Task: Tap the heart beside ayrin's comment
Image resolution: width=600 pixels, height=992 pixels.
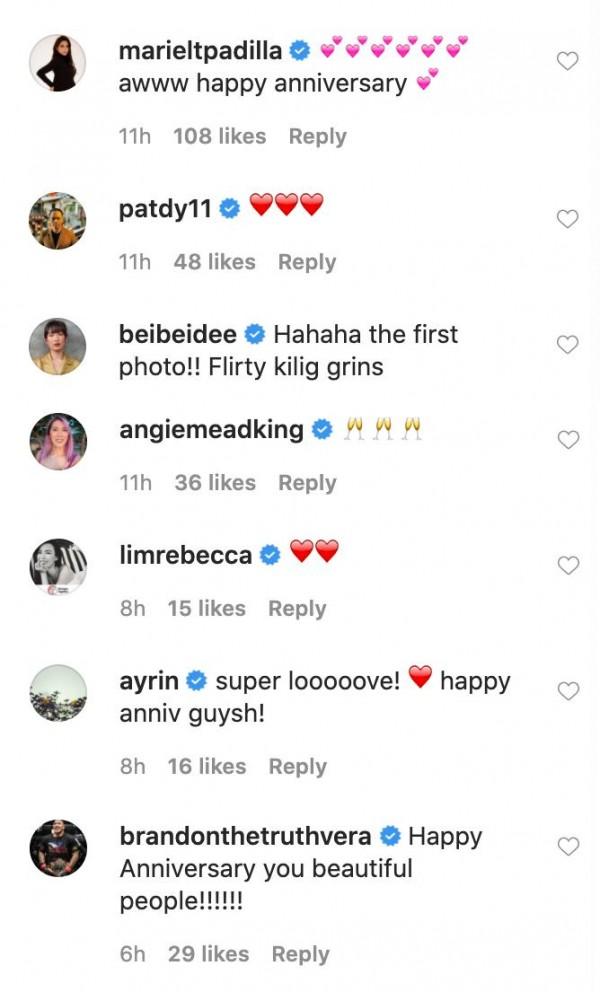Action: tap(567, 691)
